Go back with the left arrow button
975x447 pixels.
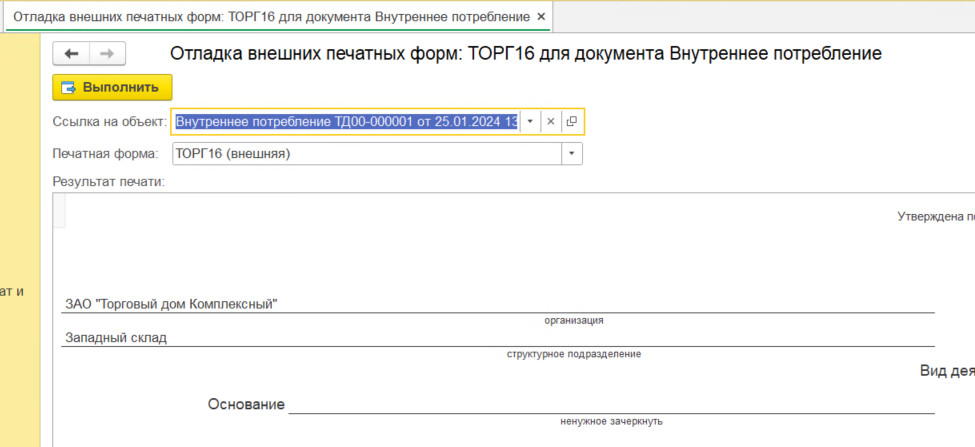(x=72, y=53)
